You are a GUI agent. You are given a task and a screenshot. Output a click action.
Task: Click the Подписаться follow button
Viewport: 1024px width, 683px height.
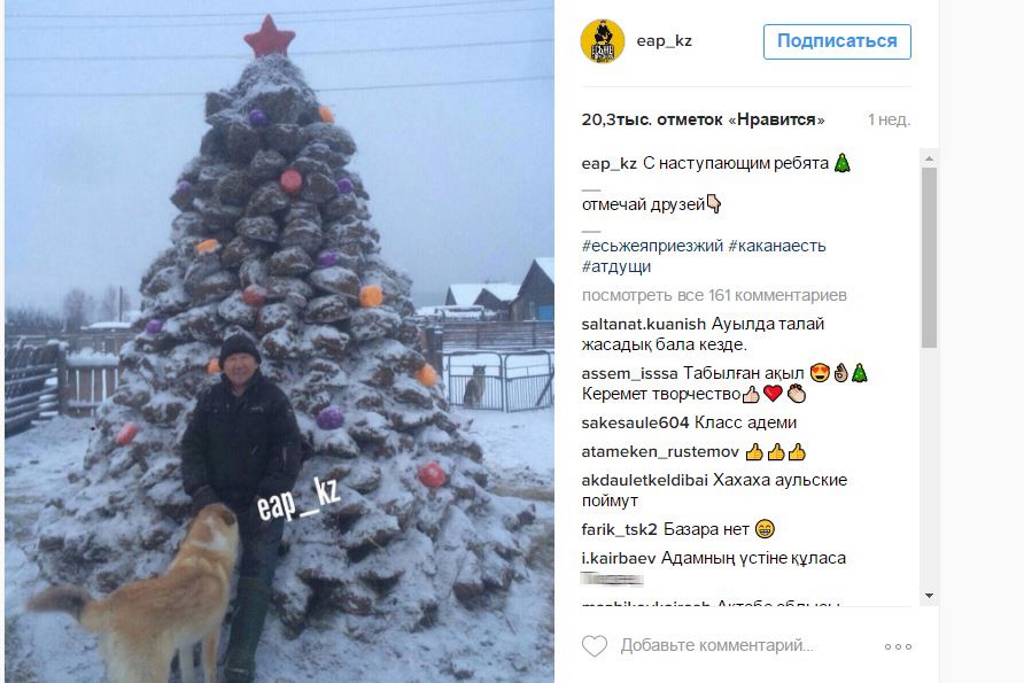(837, 42)
